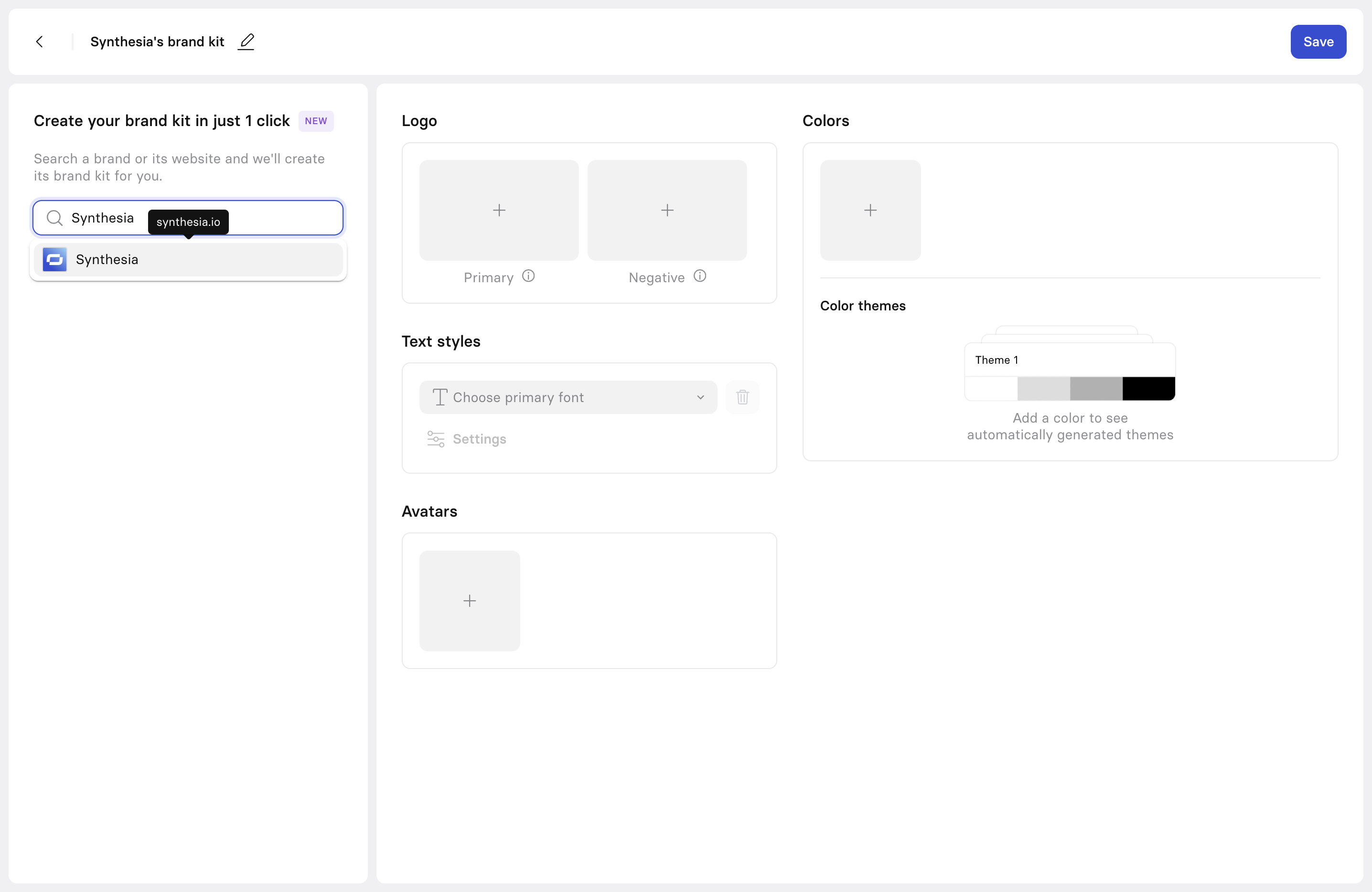
Task: Click the search magnifier icon
Action: (x=54, y=218)
